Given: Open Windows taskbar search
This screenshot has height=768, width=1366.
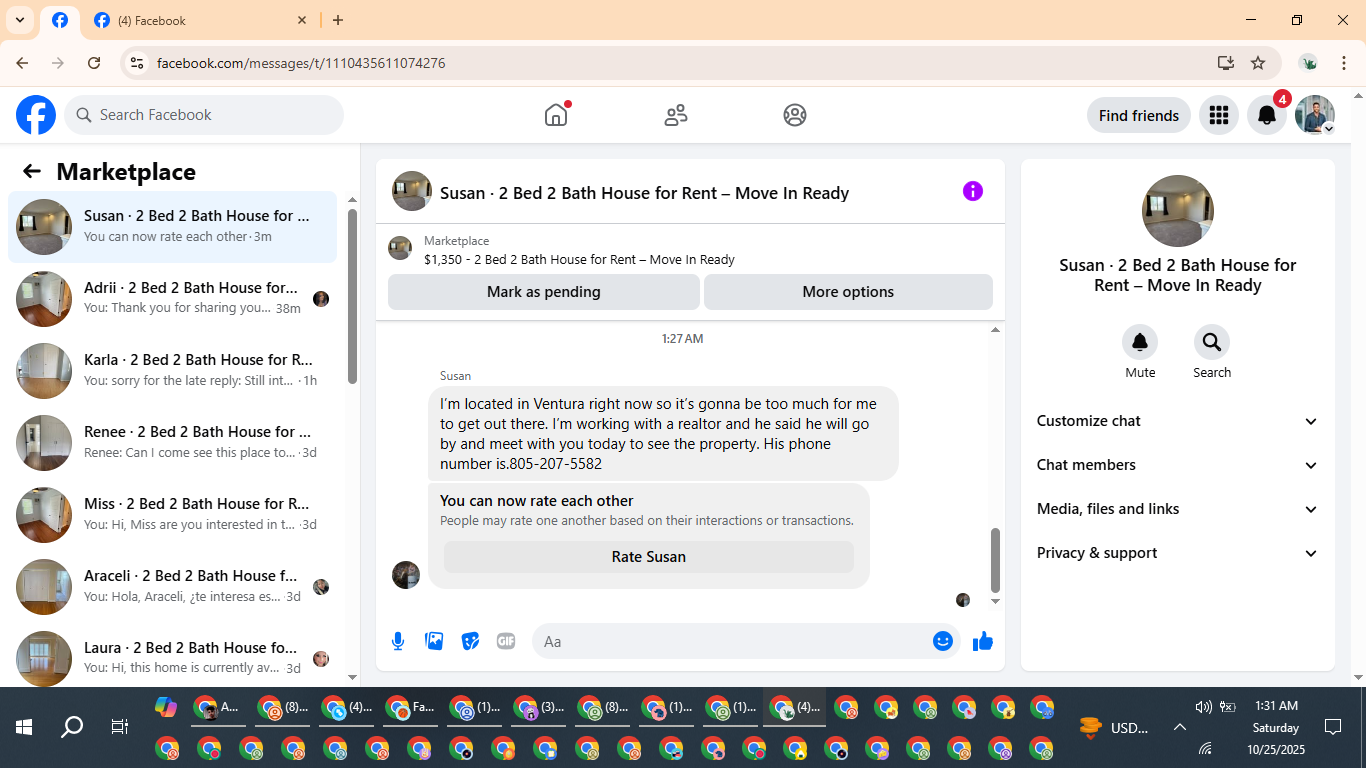Looking at the screenshot, I should pyautogui.click(x=72, y=727).
